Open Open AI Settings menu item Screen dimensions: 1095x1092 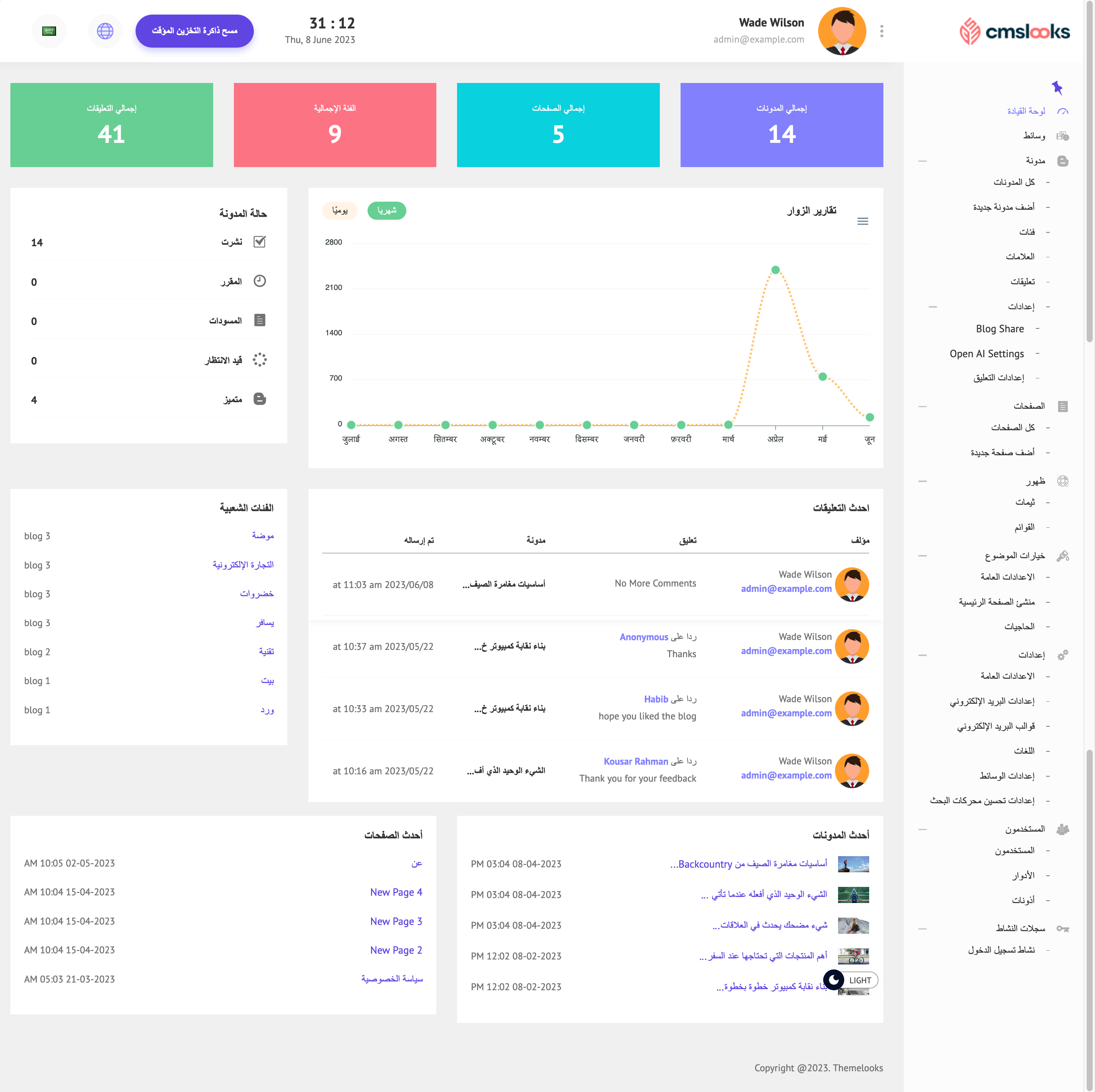tap(986, 354)
